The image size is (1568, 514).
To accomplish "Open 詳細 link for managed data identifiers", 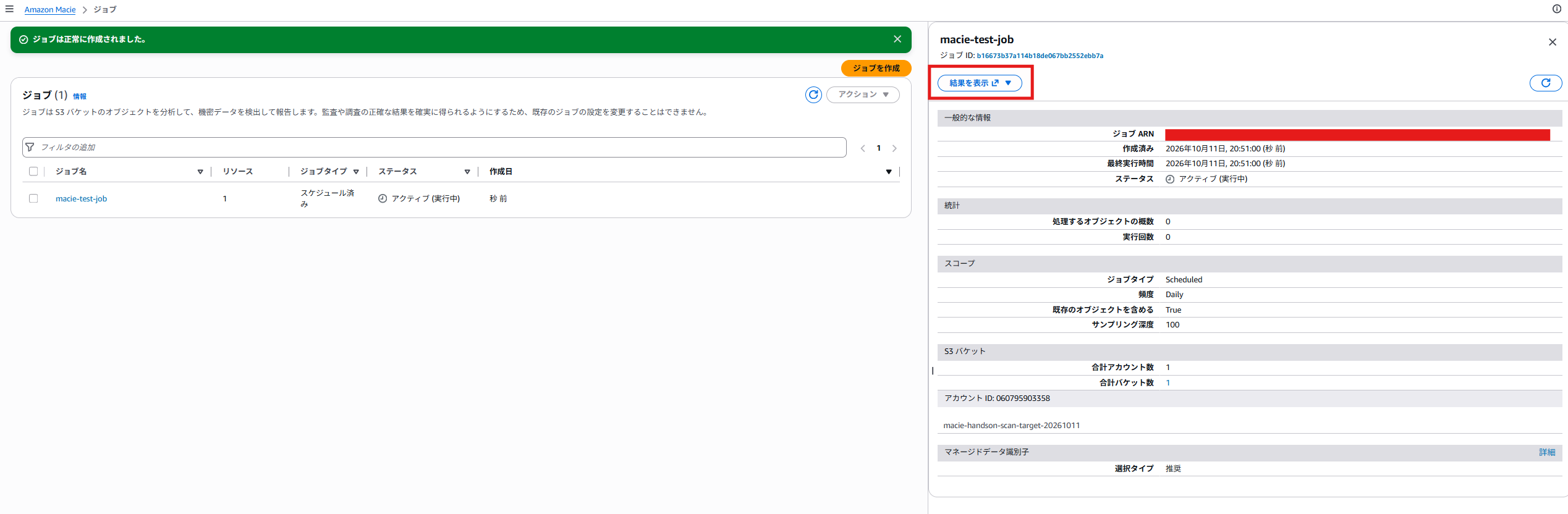I will (1547, 452).
